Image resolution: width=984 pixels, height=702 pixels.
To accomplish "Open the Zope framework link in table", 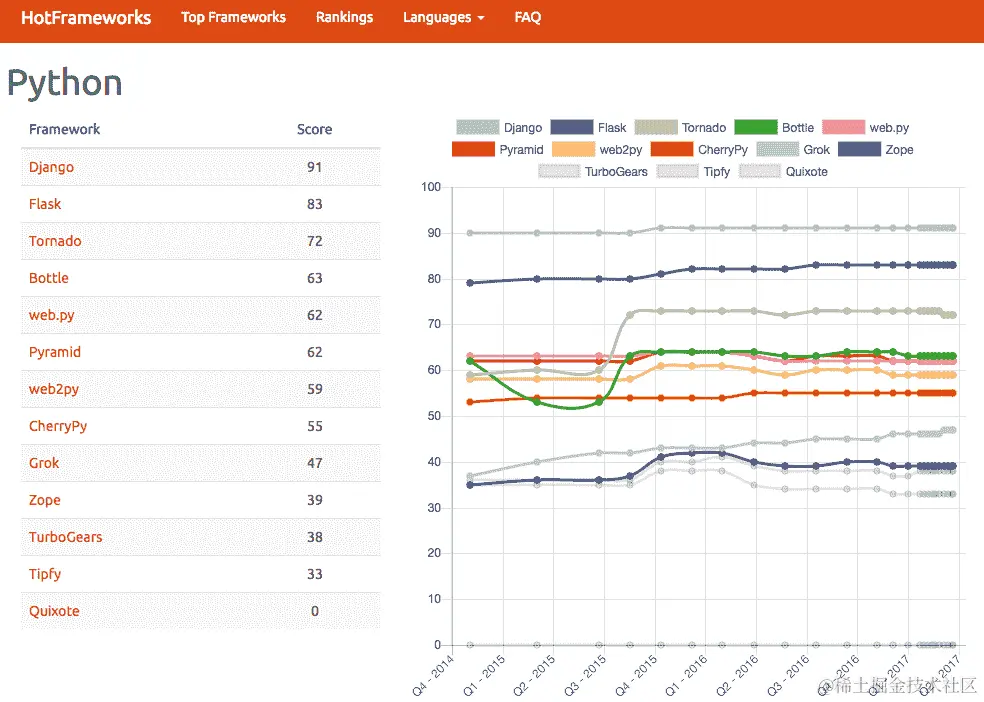I will [45, 501].
